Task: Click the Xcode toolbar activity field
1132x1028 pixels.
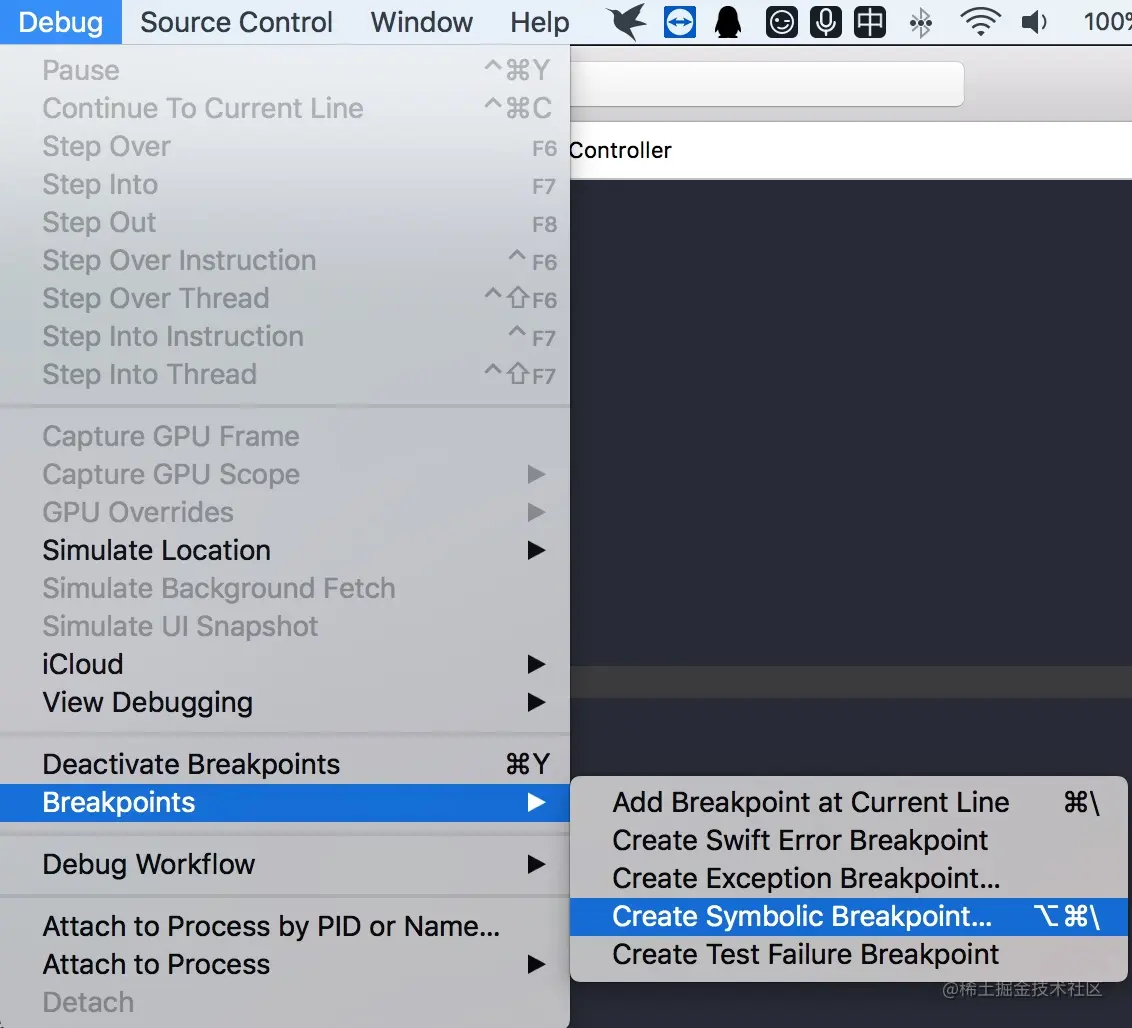Action: [x=767, y=84]
